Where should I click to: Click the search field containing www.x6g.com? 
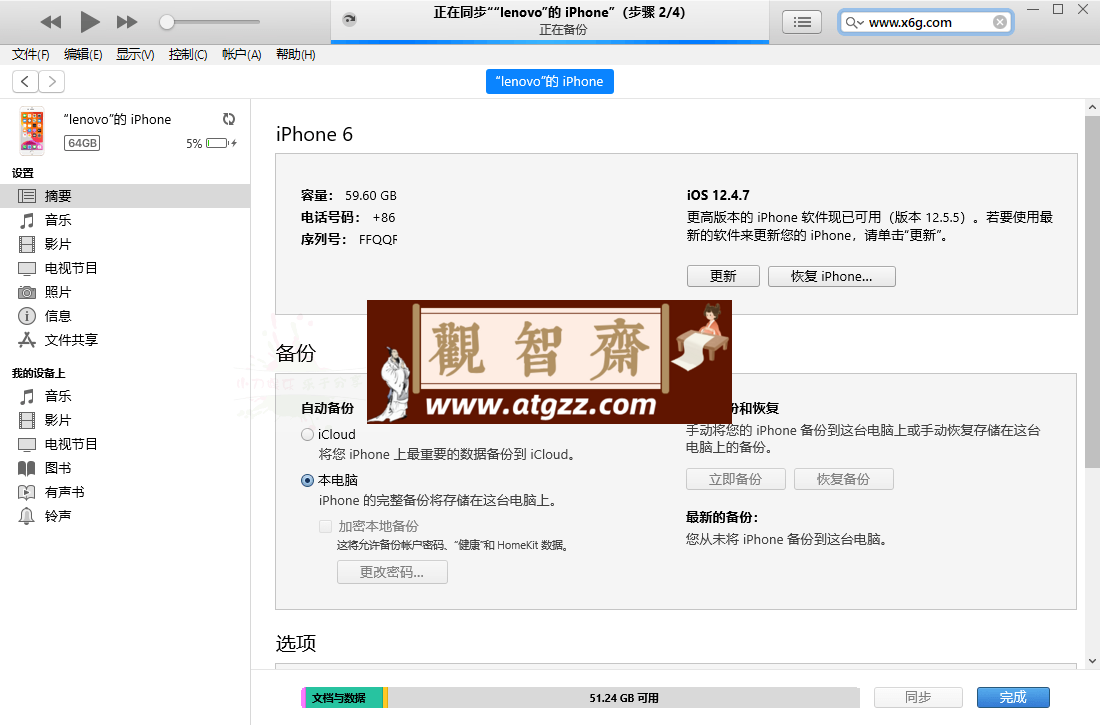click(x=926, y=22)
